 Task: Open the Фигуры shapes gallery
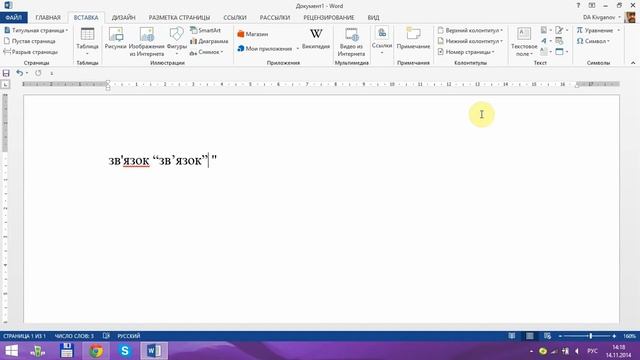pos(176,41)
